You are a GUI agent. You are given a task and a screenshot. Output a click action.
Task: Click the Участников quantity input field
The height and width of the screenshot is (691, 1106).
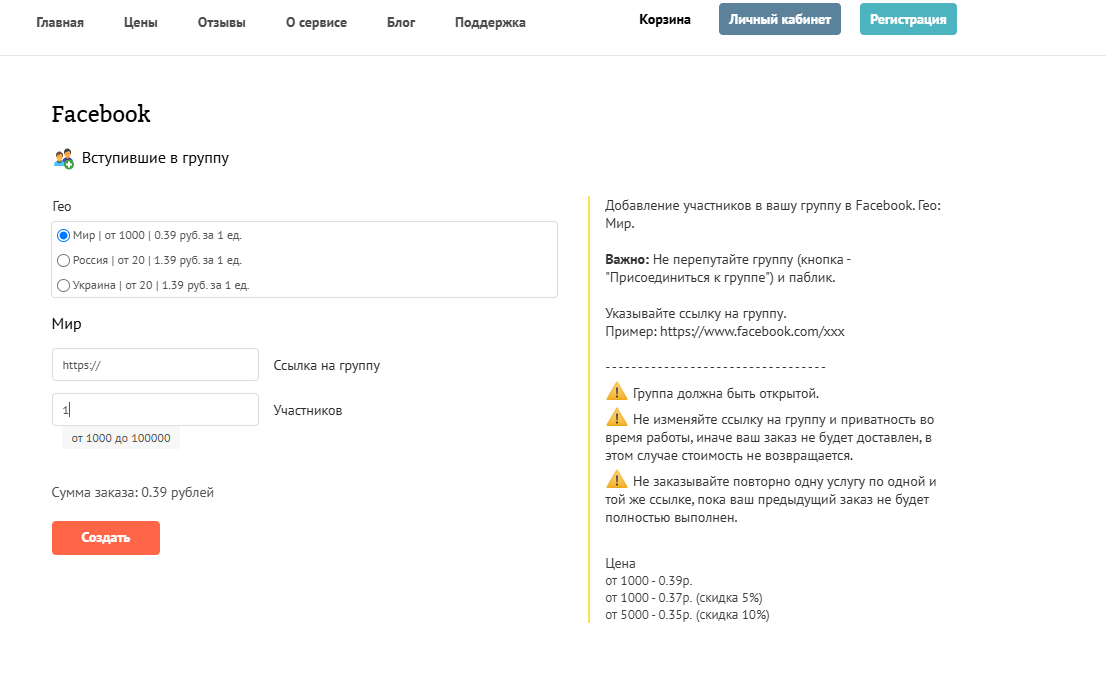click(x=155, y=410)
